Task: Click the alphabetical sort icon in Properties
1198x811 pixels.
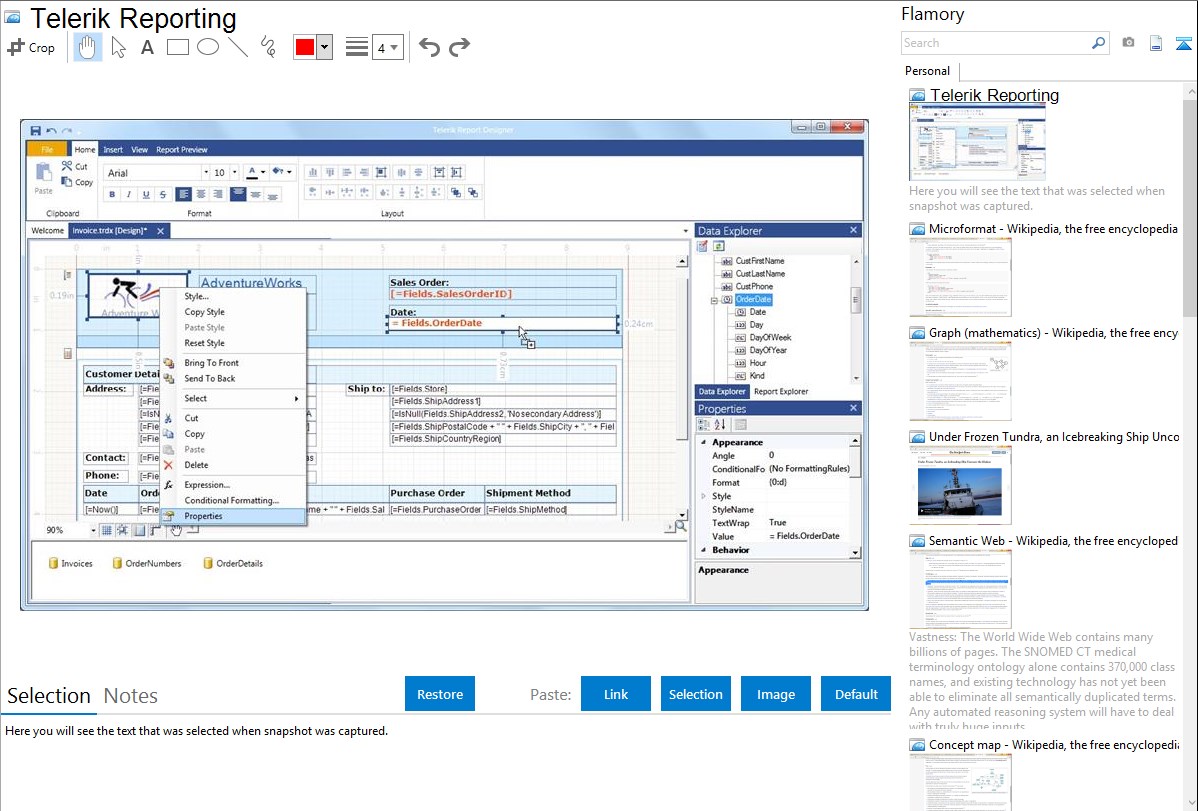Action: click(720, 425)
